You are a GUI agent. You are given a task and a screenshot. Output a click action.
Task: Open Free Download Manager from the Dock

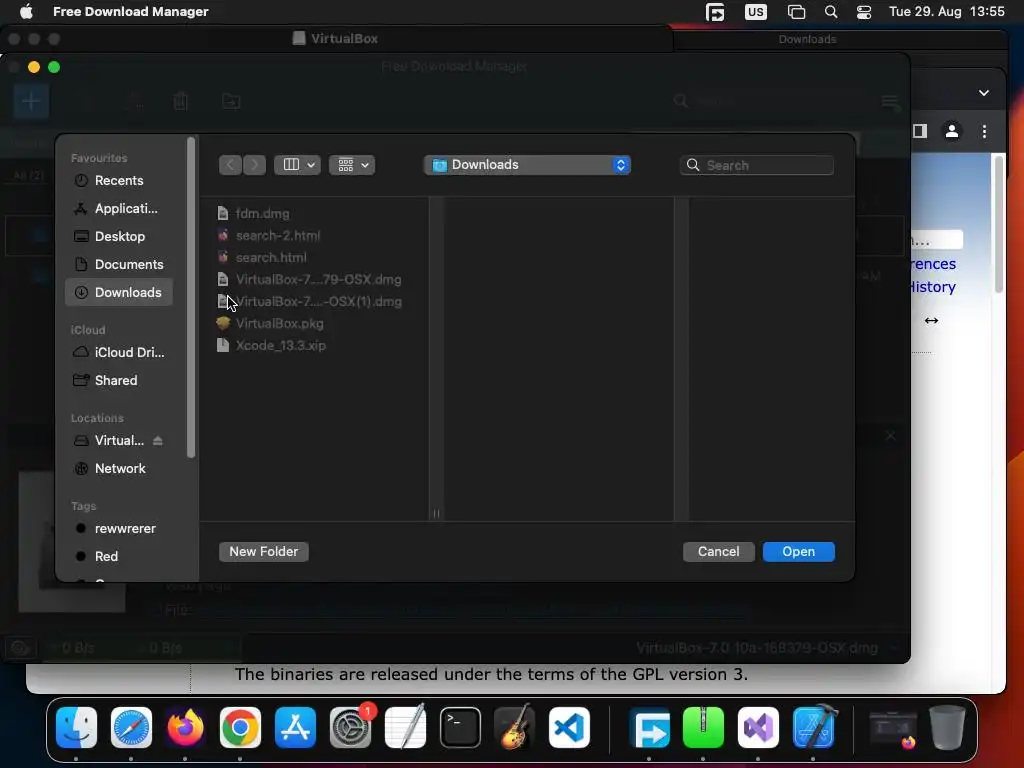coord(649,728)
